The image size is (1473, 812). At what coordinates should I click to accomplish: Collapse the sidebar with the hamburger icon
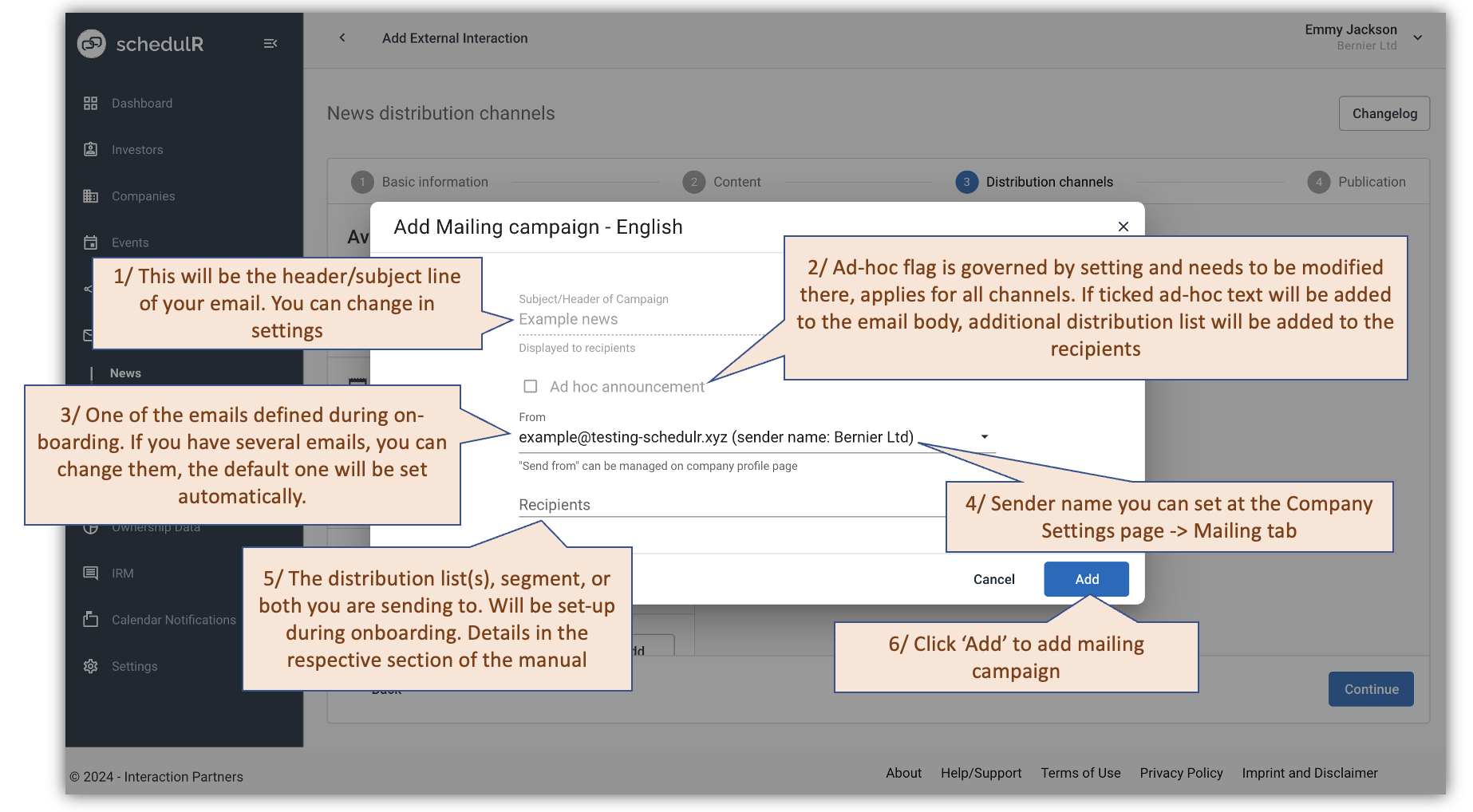(x=270, y=43)
